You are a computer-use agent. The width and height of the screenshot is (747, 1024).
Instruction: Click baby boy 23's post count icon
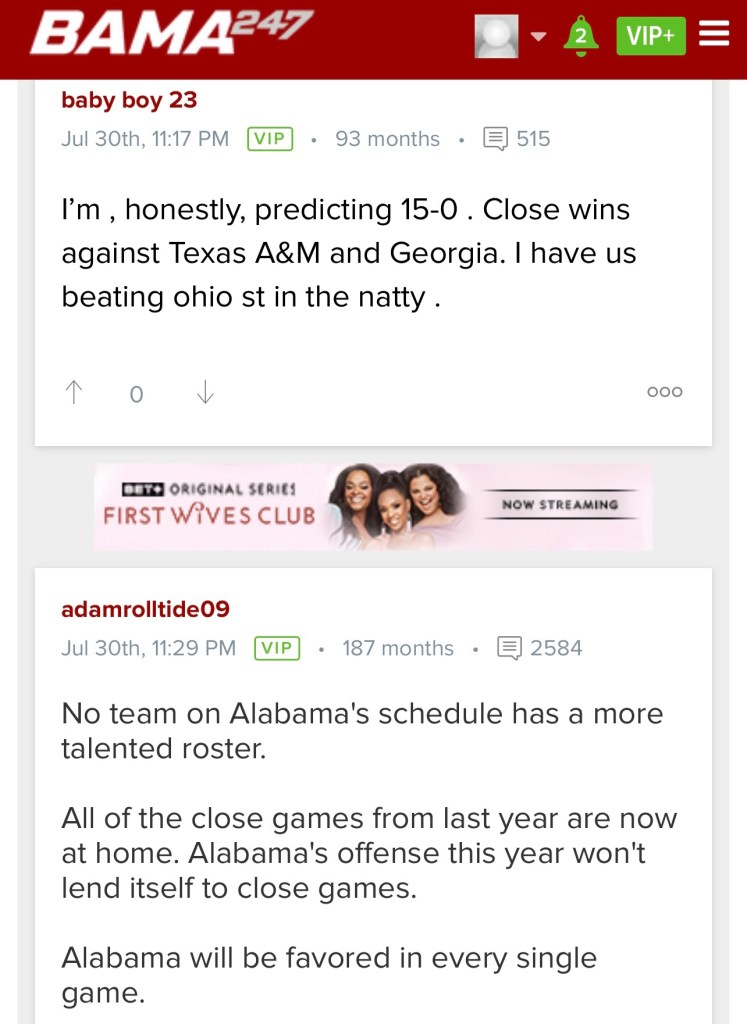coord(496,139)
